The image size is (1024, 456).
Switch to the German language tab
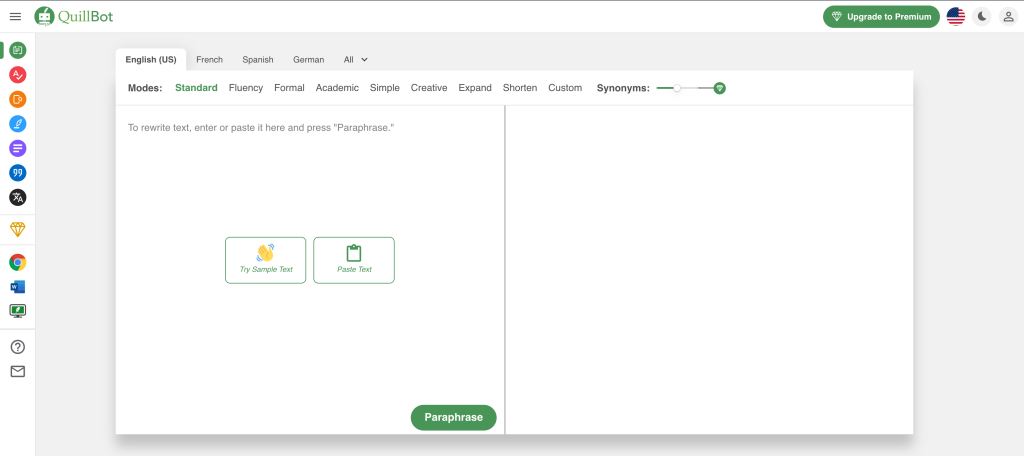(x=308, y=59)
